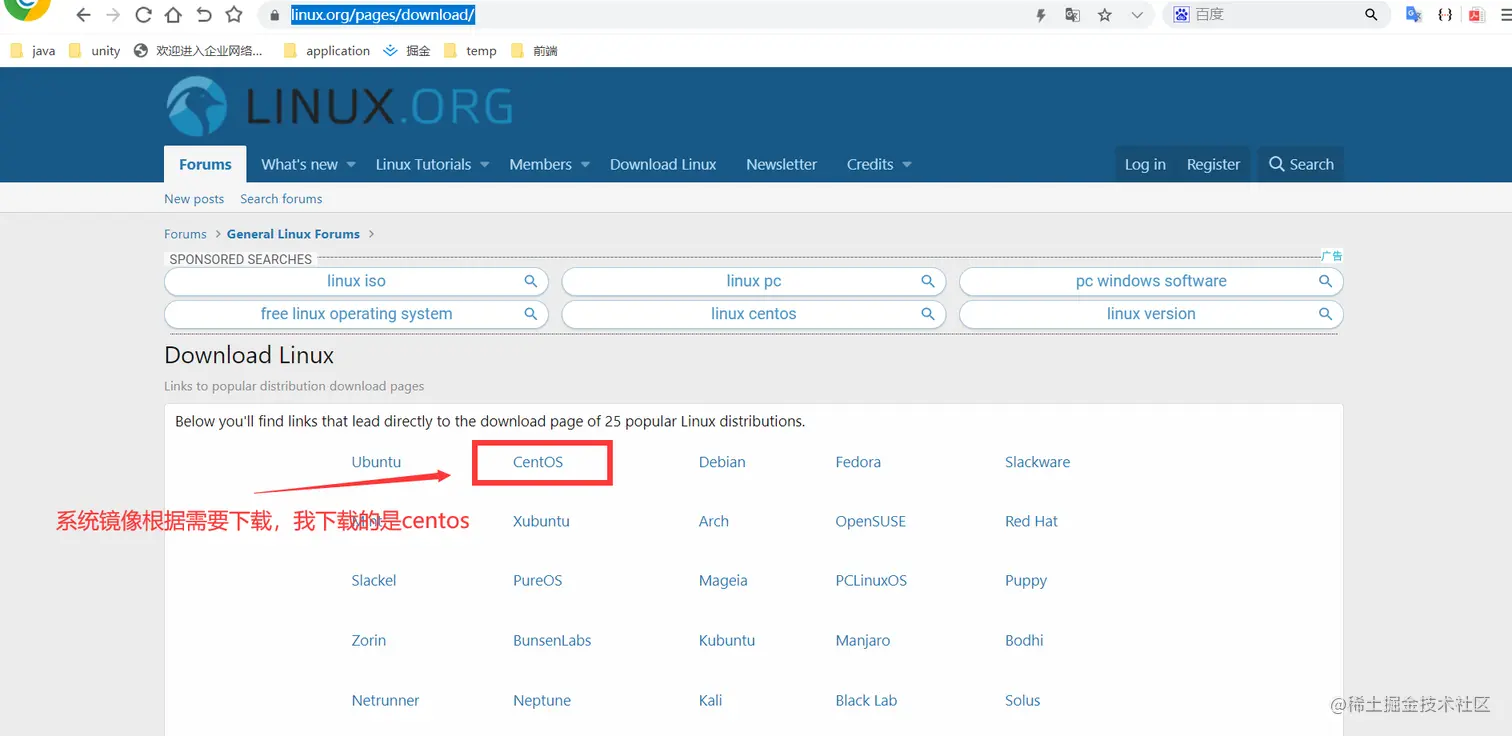This screenshot has height=736, width=1512.
Task: Open the application bookmarks folder
Action: point(327,51)
